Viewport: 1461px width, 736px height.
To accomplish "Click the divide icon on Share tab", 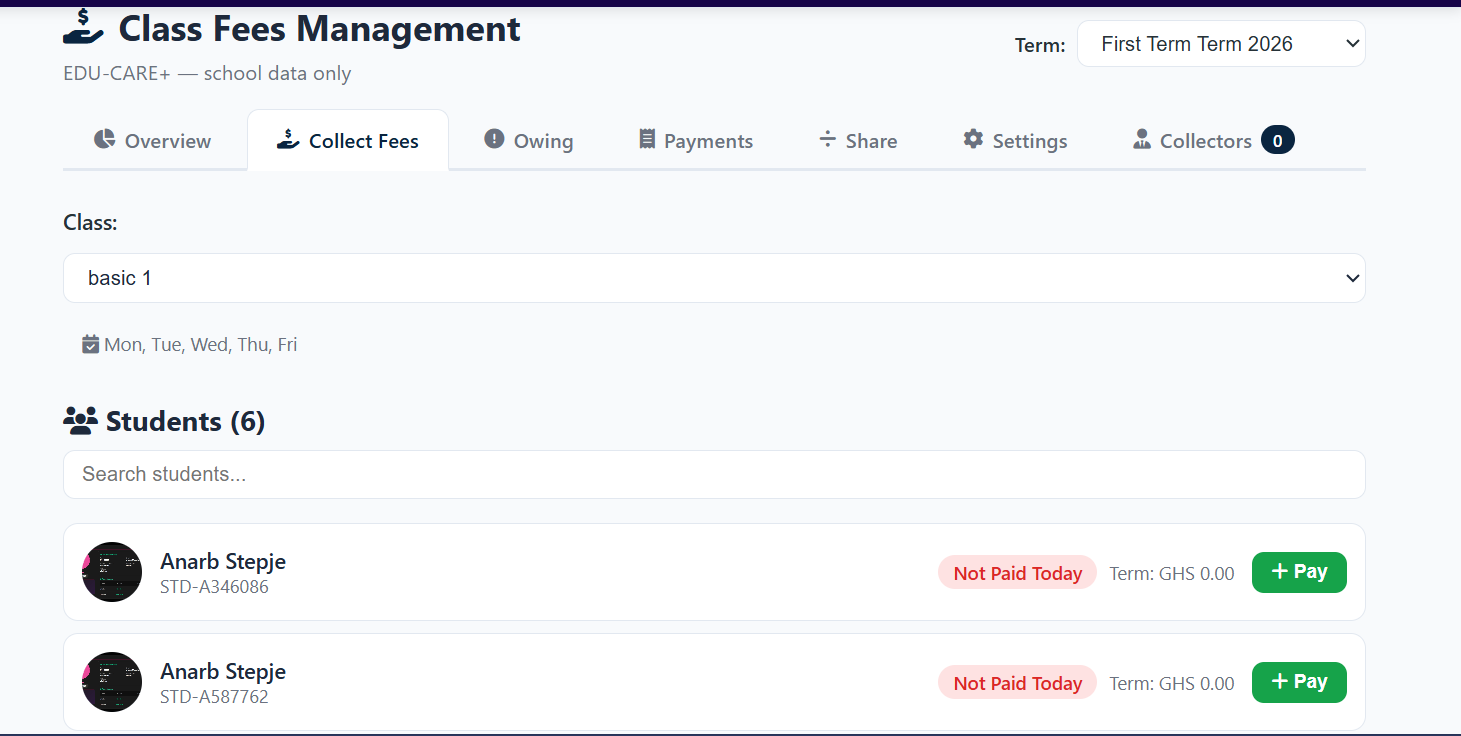I will click(x=827, y=140).
